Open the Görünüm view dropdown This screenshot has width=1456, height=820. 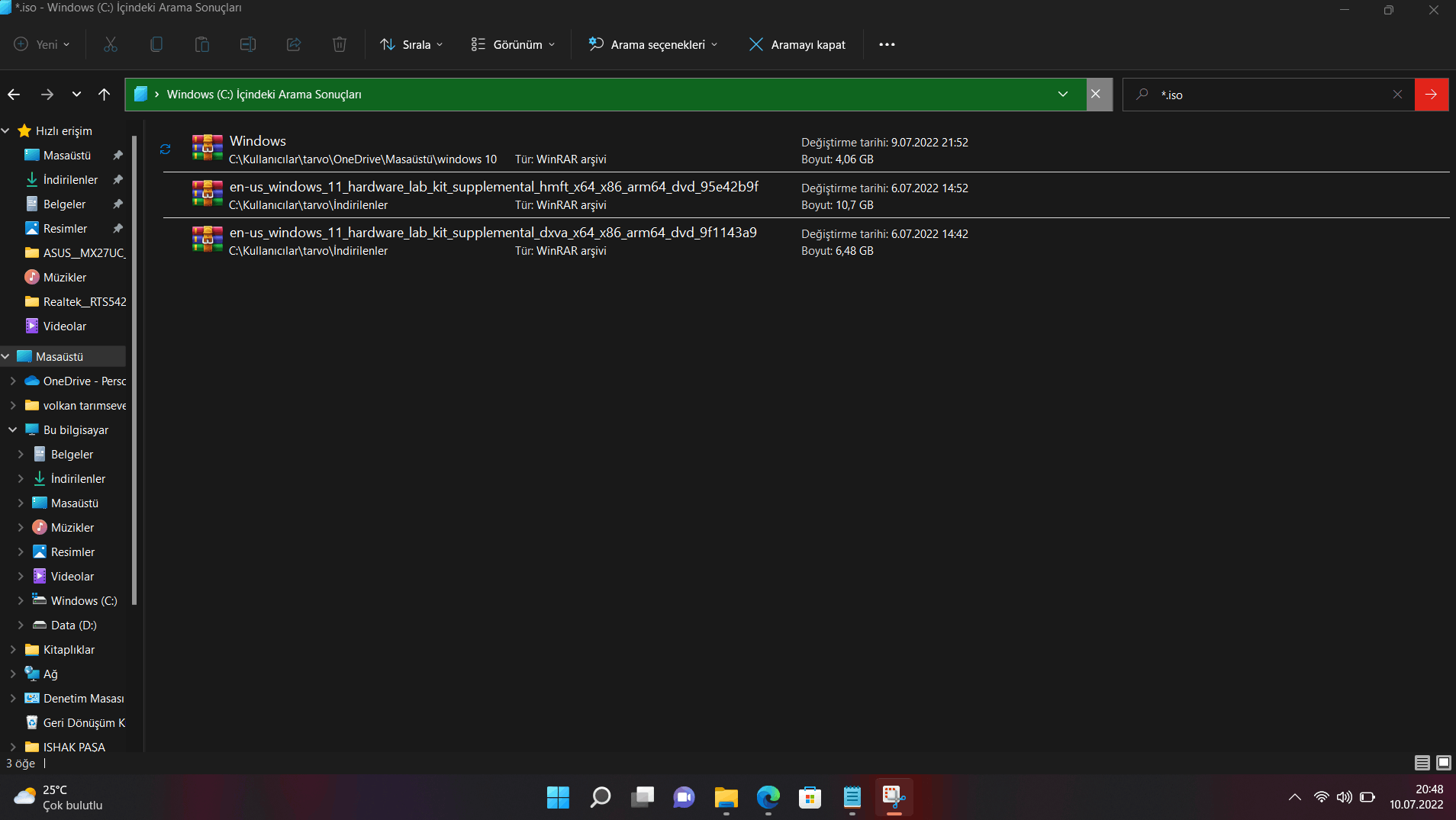513,44
